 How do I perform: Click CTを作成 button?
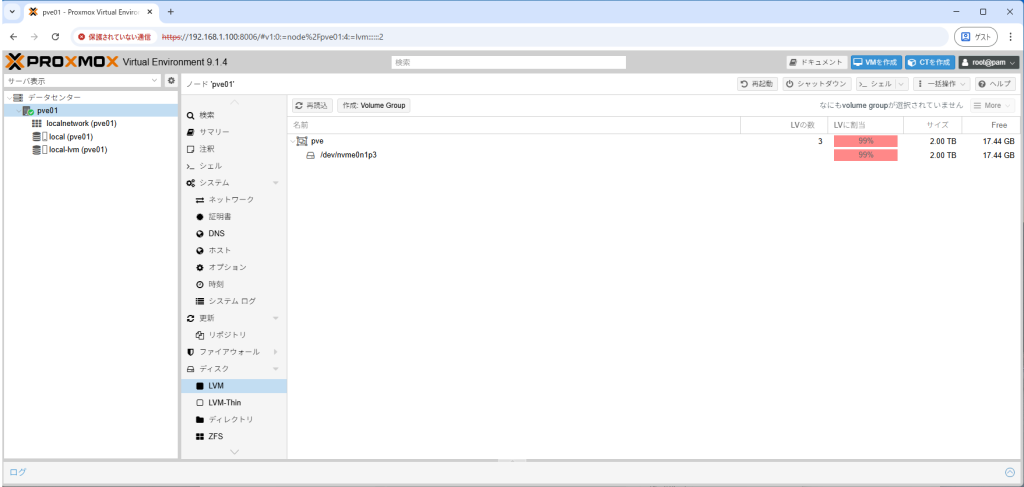[x=930, y=63]
